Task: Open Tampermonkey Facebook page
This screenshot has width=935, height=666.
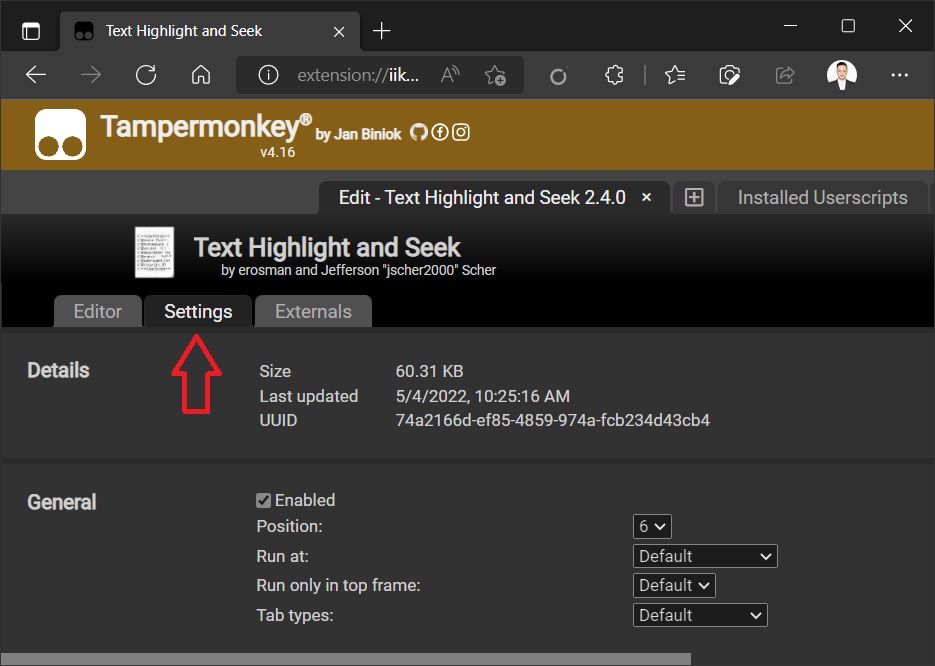Action: pyautogui.click(x=439, y=132)
